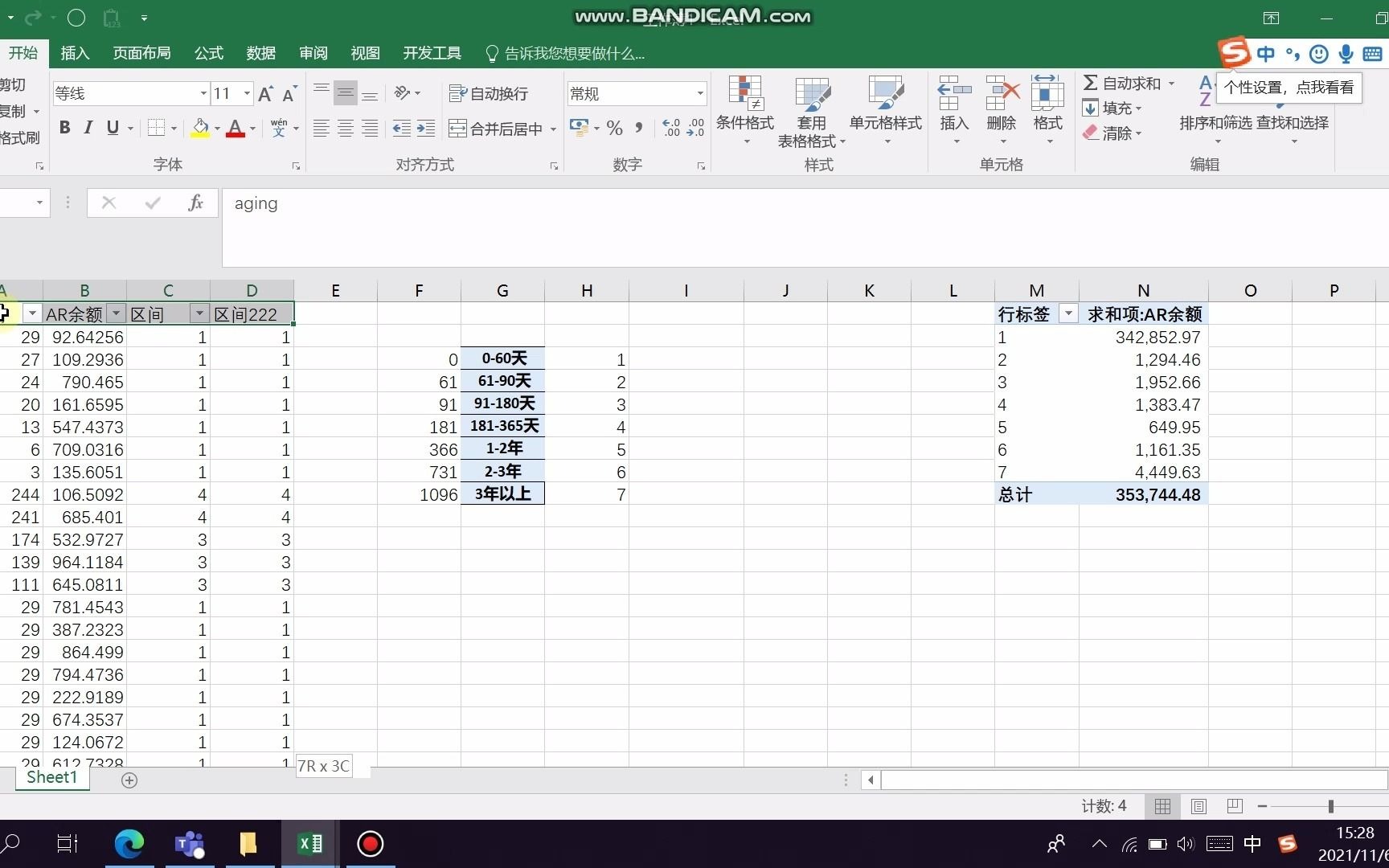Open the 格式 cell format menu
This screenshot has height=868, width=1389.
click(x=1048, y=111)
